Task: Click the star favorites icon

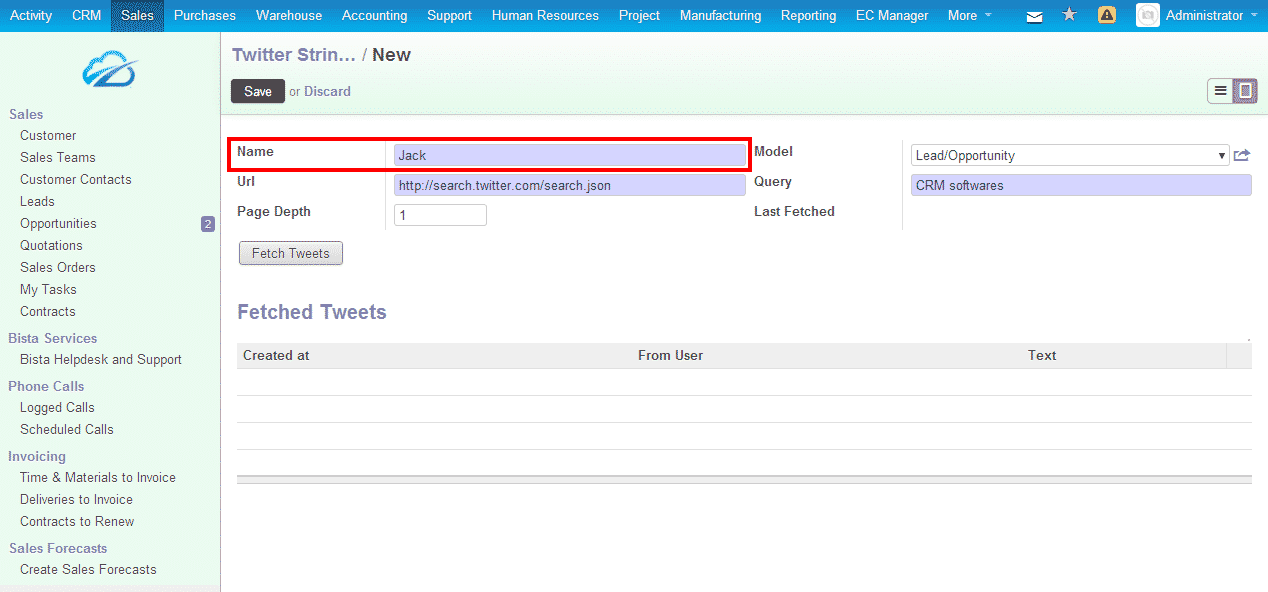Action: point(1069,15)
